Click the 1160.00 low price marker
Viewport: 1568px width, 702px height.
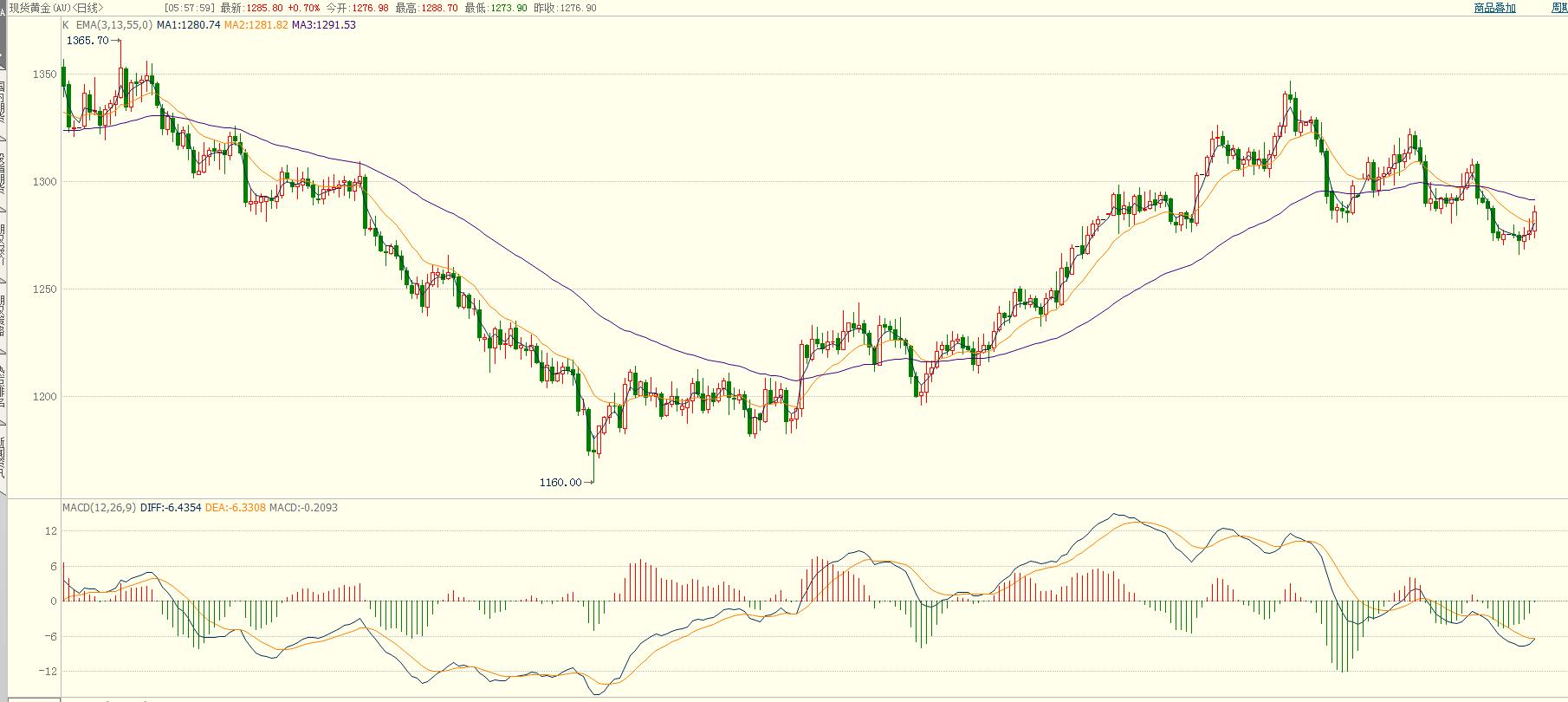pyautogui.click(x=560, y=482)
